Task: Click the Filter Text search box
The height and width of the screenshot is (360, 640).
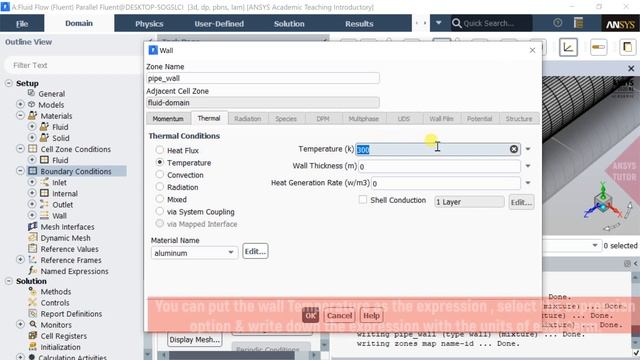Action: click(x=73, y=65)
